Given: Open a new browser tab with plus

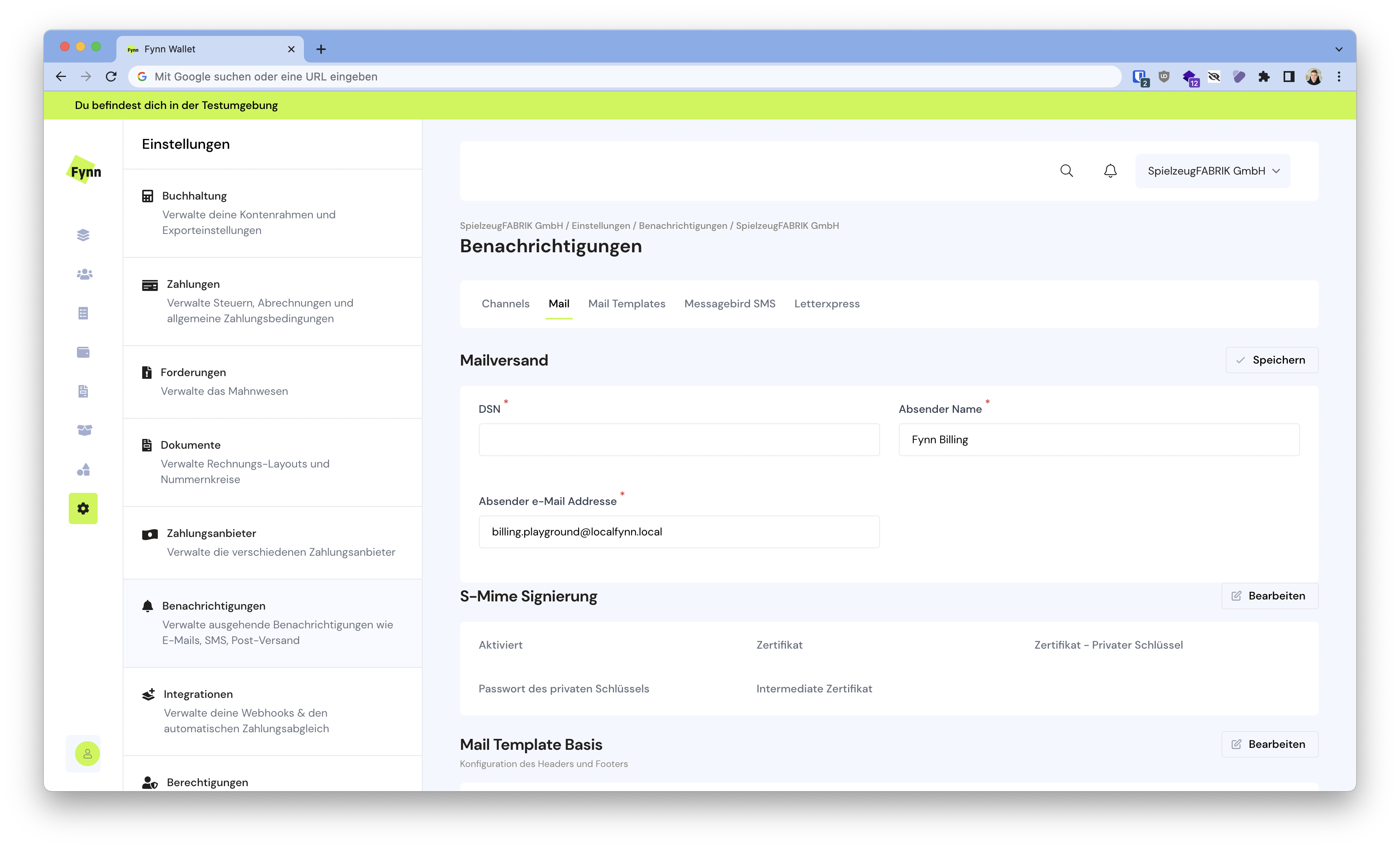Looking at the screenshot, I should tap(321, 50).
